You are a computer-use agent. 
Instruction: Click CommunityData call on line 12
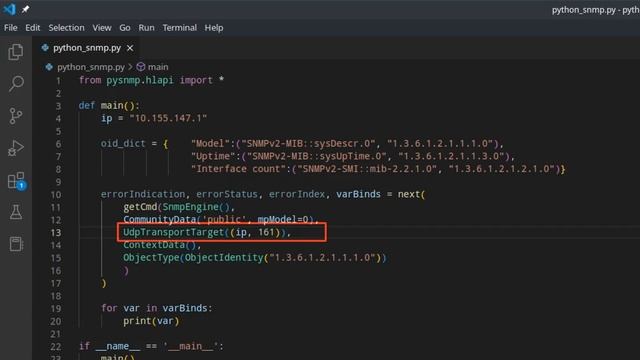pos(160,220)
